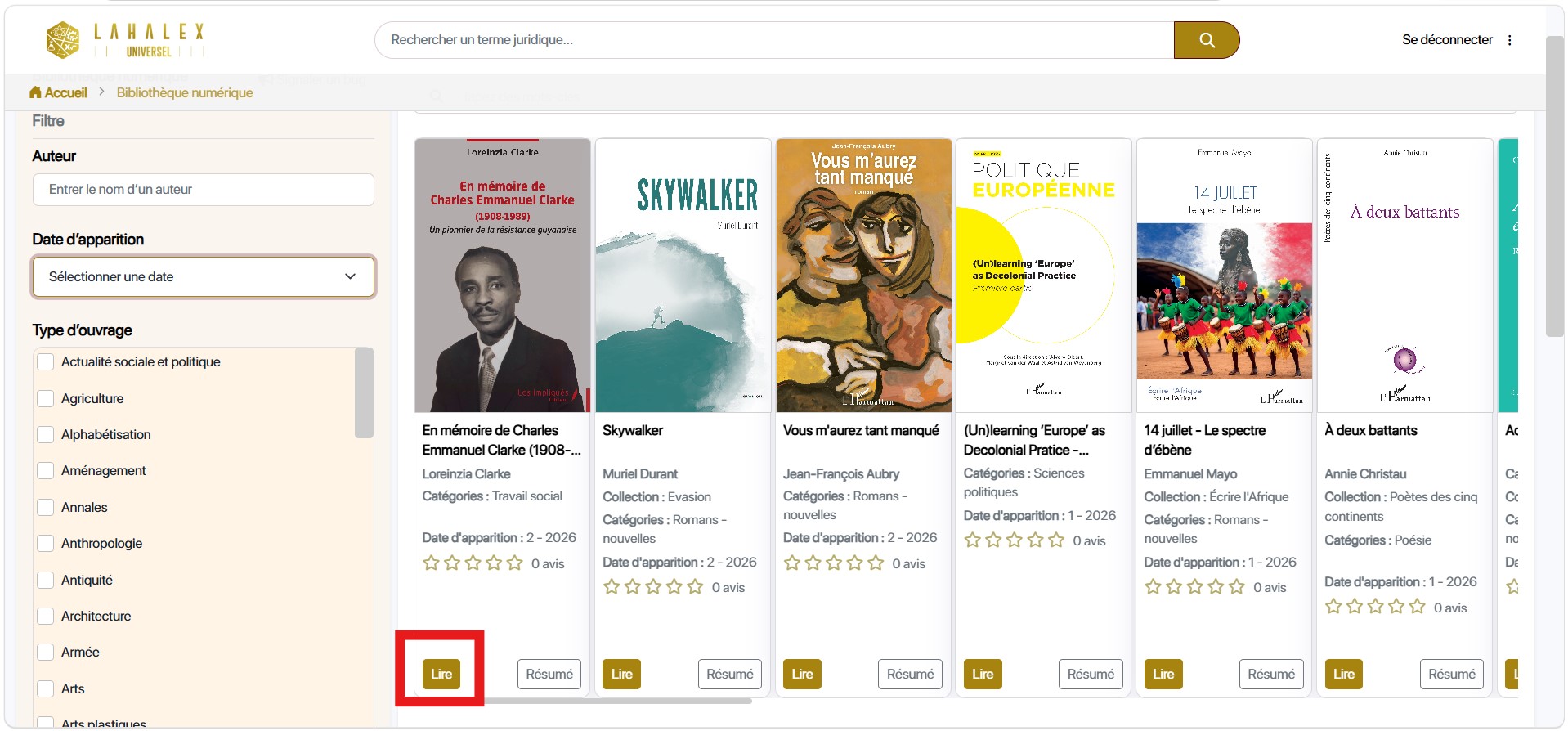This screenshot has height=731, width=1568.
Task: Rate En mémoire de Charles Emmanuel Clarke three stars
Action: pyautogui.click(x=473, y=563)
